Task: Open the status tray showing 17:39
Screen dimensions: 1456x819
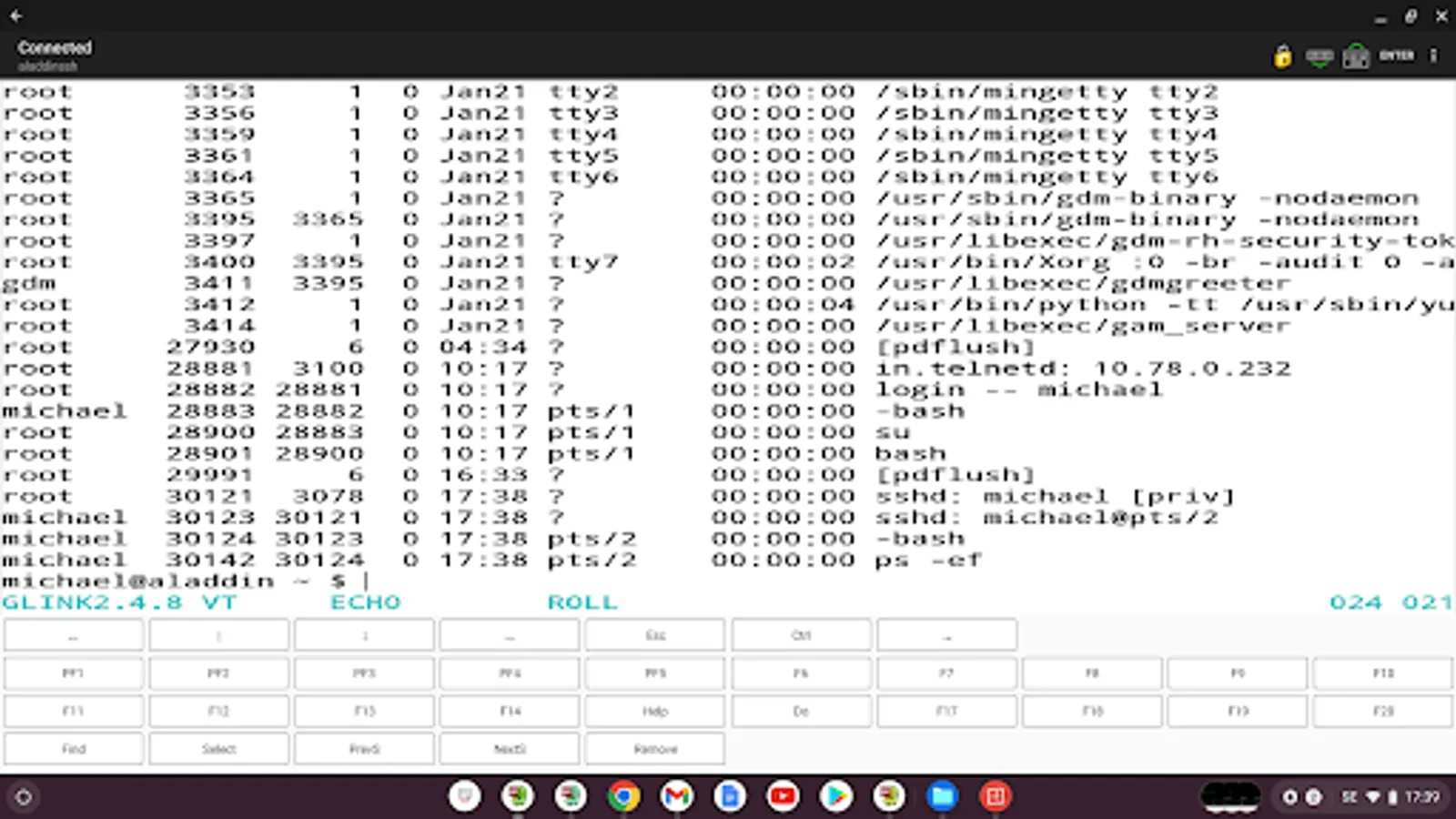Action: point(1391,797)
